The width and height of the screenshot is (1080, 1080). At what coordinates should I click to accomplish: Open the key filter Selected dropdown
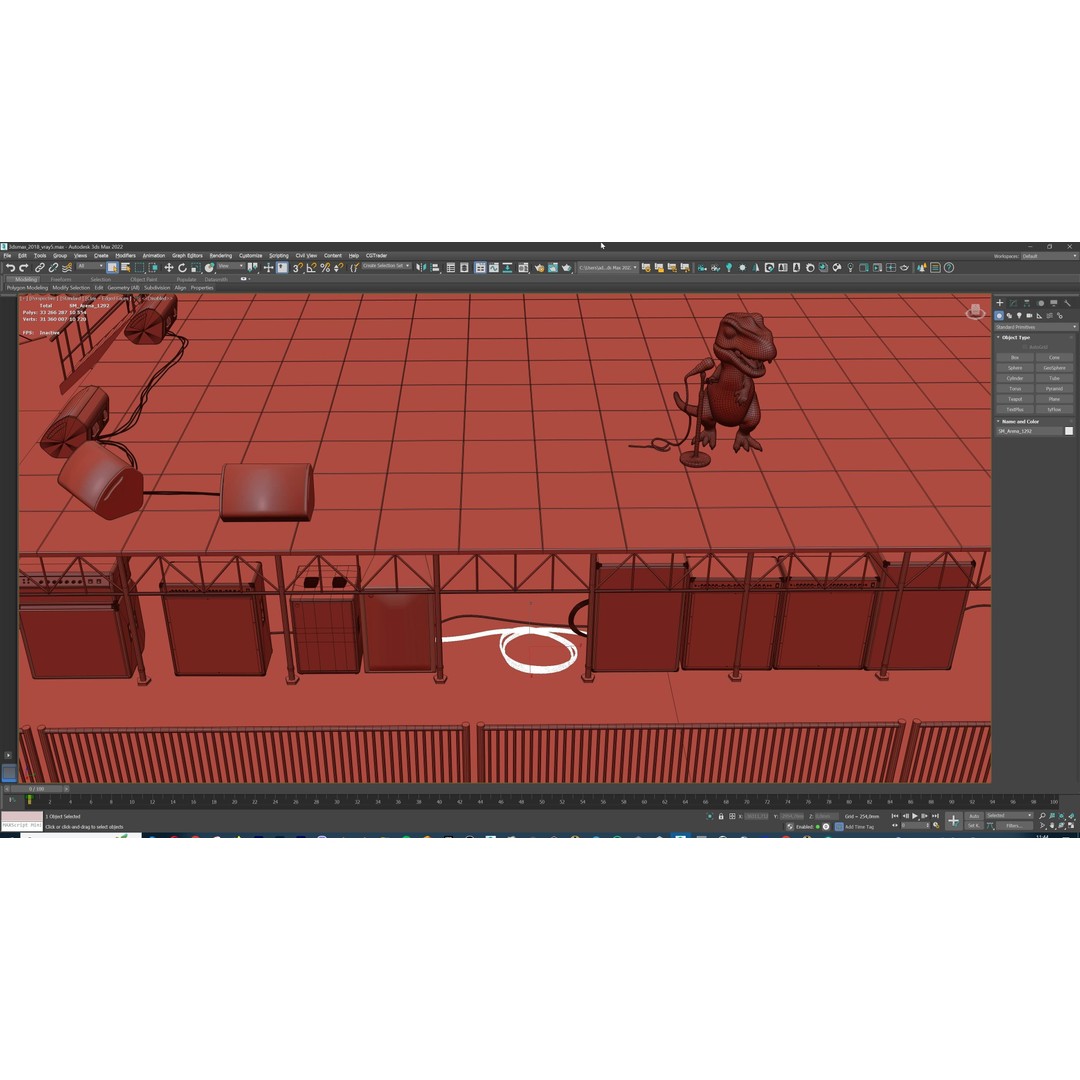pos(1010,816)
